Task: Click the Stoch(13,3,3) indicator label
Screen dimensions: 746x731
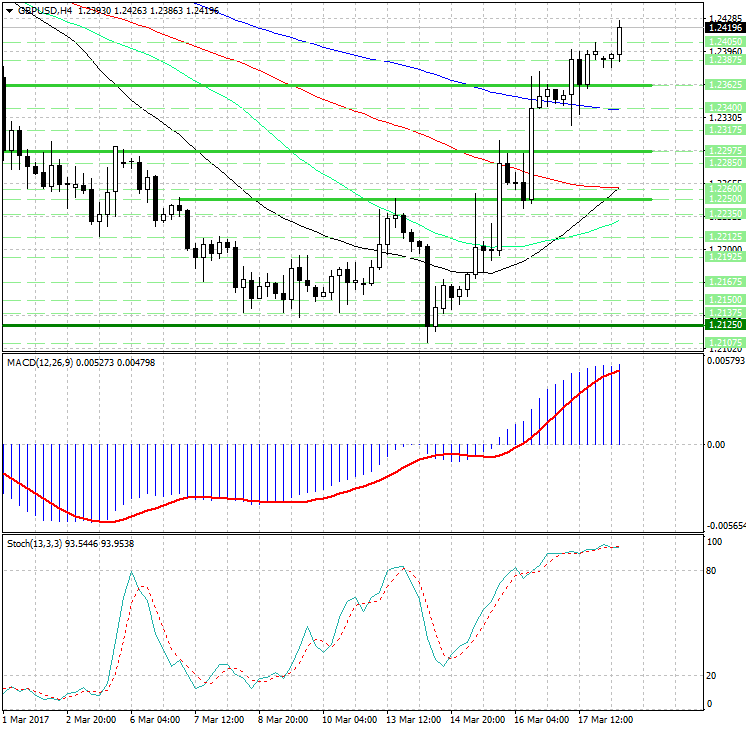Action: (x=37, y=543)
